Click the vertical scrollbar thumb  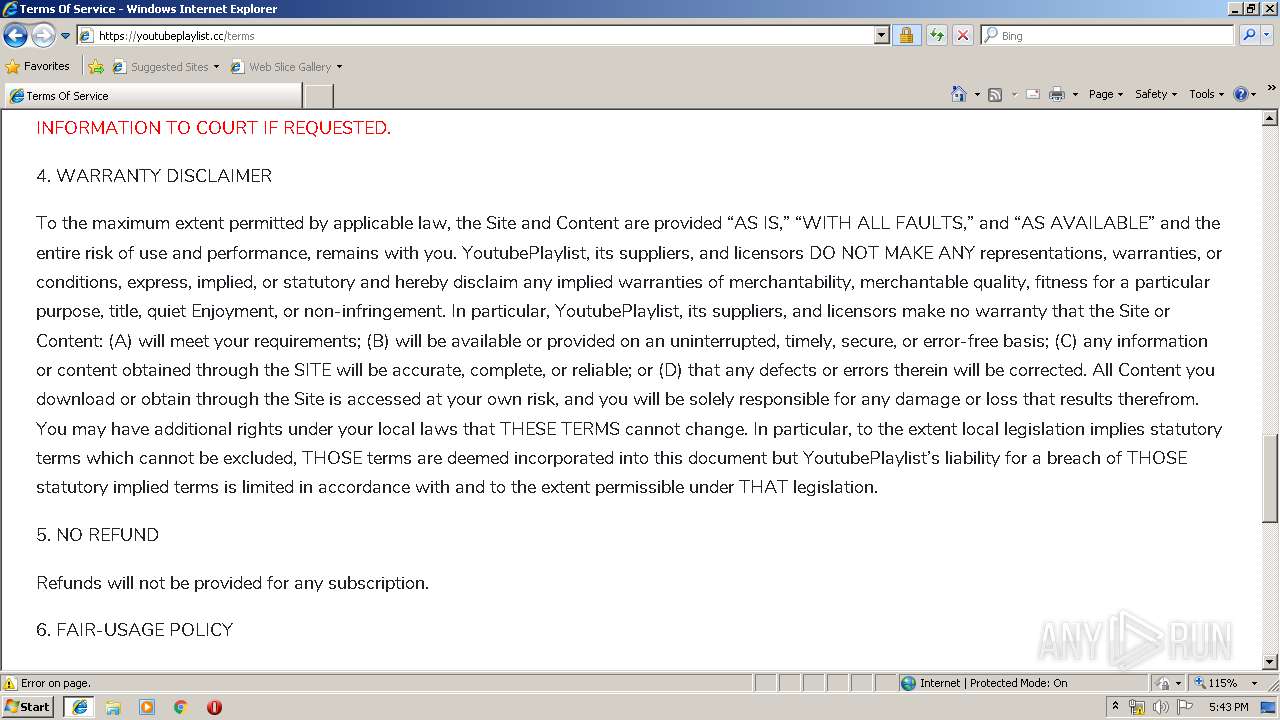tap(1270, 479)
